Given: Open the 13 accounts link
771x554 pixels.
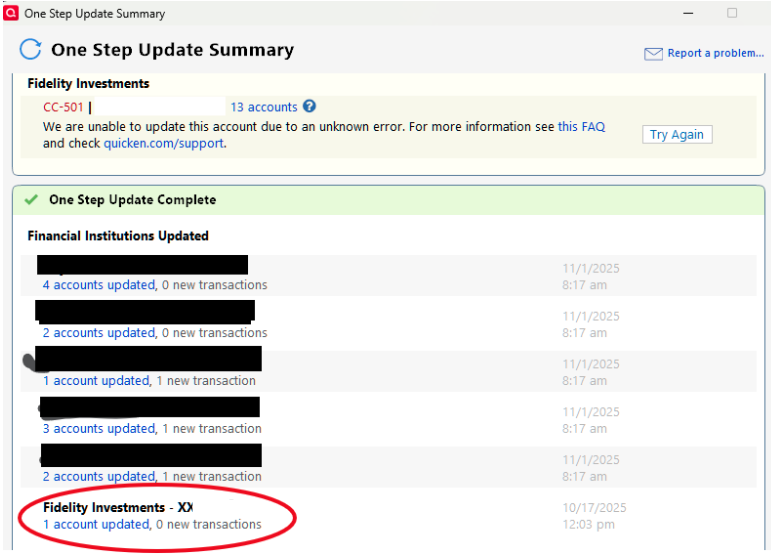Looking at the screenshot, I should click(264, 107).
